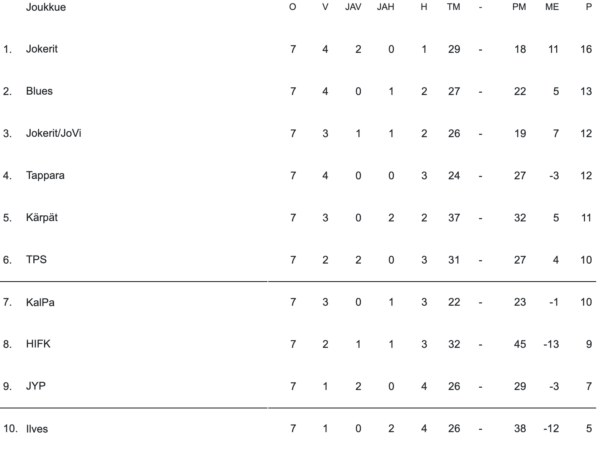Sort by the ME goal difference header
The height and width of the screenshot is (449, 600).
552,7
